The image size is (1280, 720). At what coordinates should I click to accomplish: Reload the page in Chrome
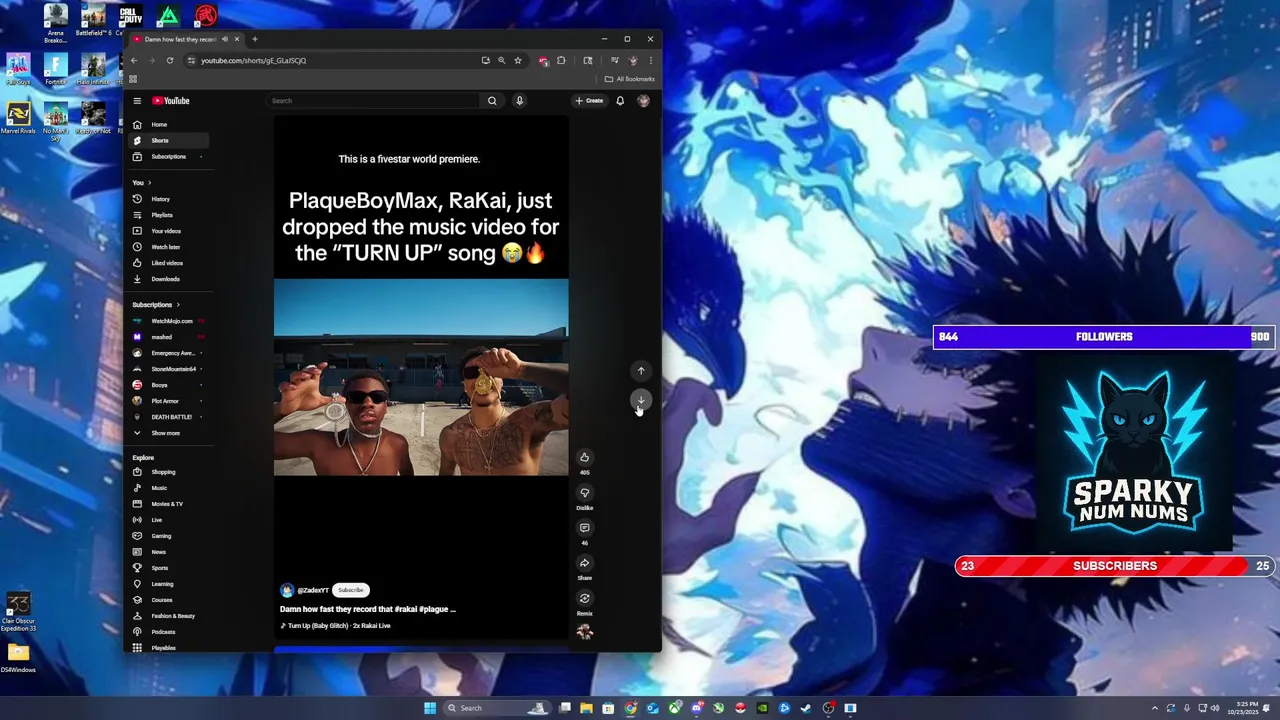pyautogui.click(x=169, y=60)
